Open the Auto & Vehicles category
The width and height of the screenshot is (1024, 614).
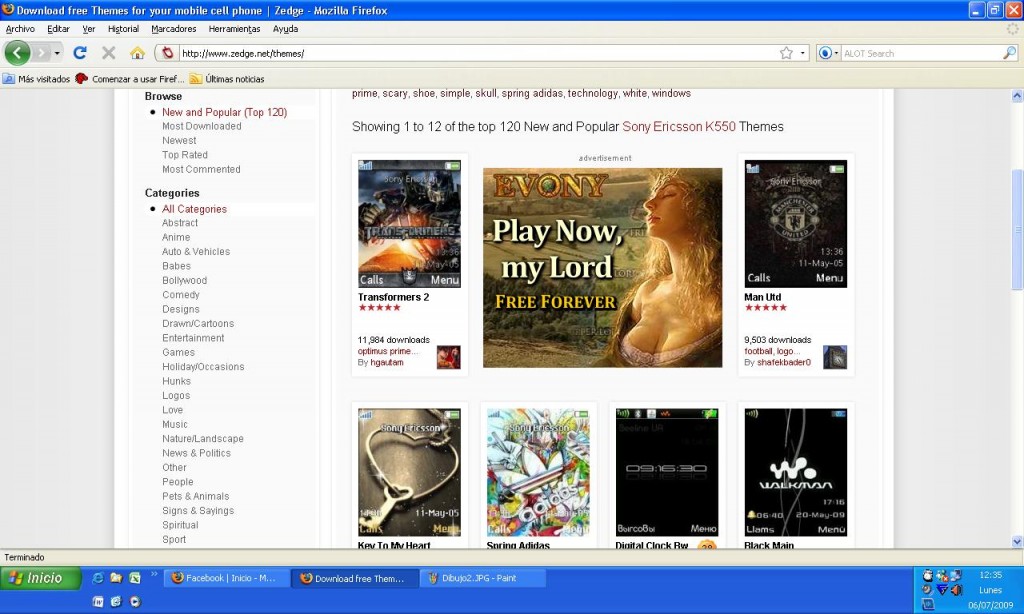(196, 251)
